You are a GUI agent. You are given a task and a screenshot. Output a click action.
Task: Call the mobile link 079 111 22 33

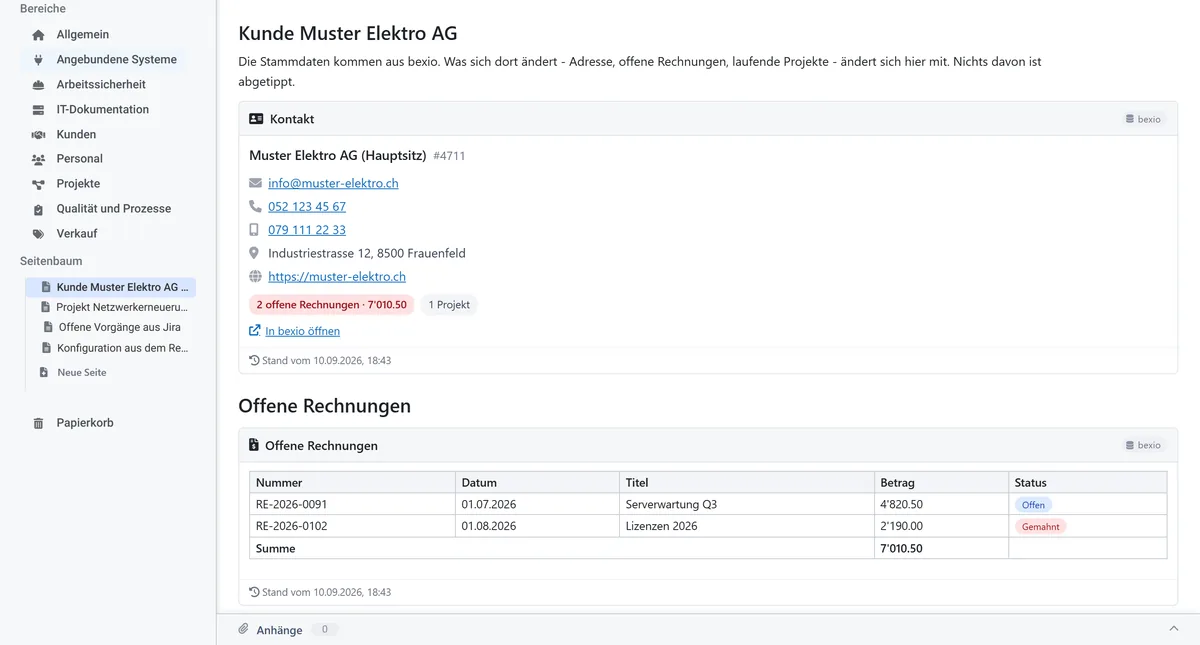click(x=307, y=230)
